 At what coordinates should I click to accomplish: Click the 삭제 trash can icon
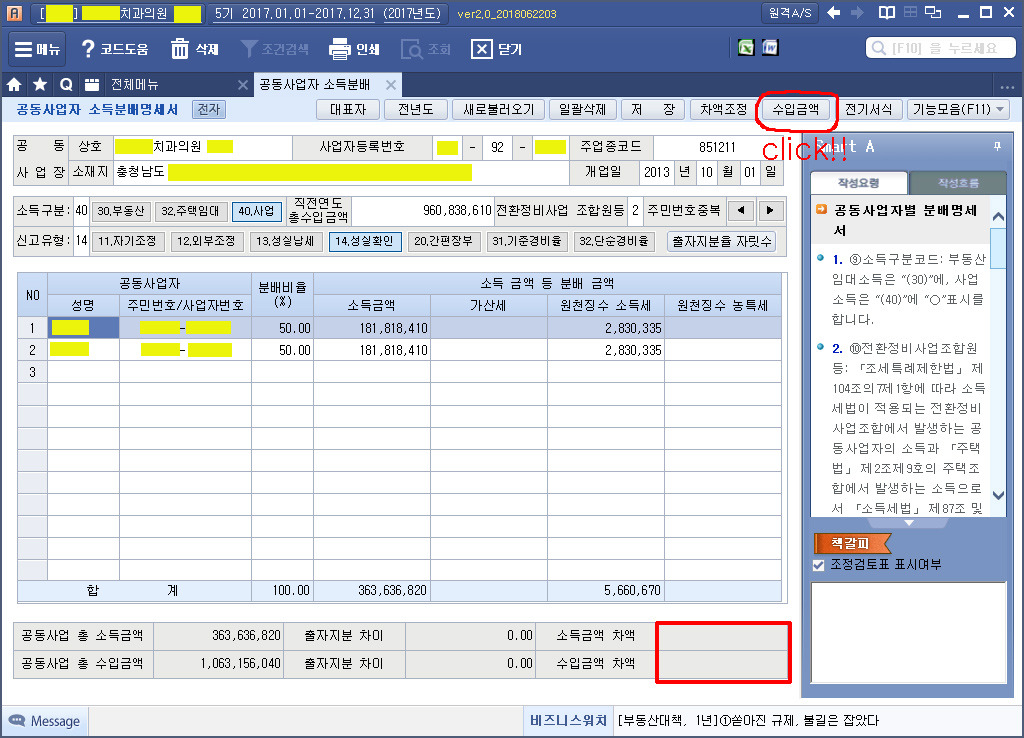[x=180, y=49]
